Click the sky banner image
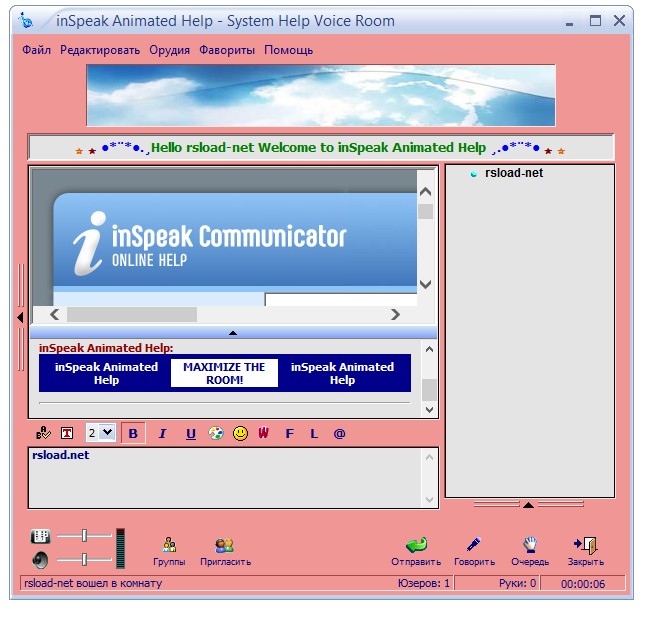 (x=321, y=95)
